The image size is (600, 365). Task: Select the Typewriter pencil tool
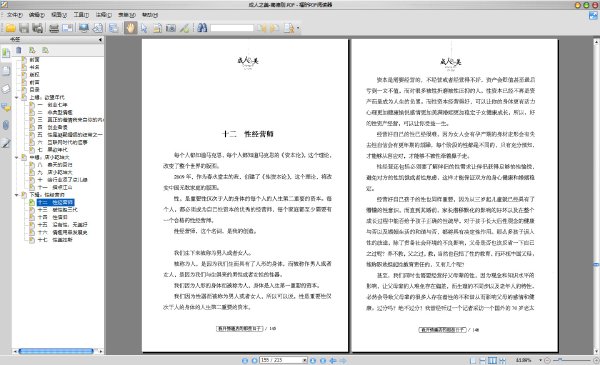coord(184,28)
